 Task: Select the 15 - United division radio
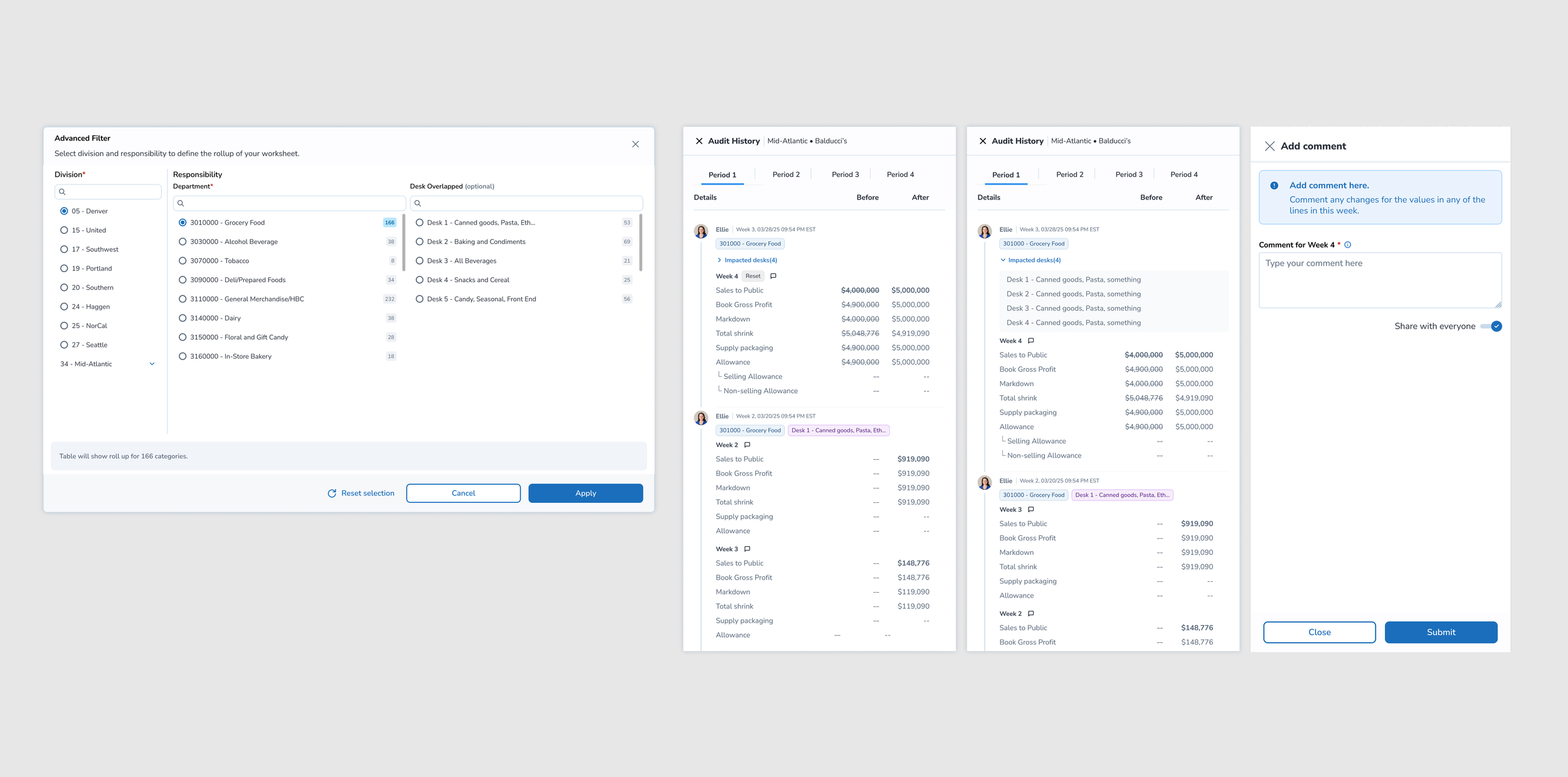[64, 230]
